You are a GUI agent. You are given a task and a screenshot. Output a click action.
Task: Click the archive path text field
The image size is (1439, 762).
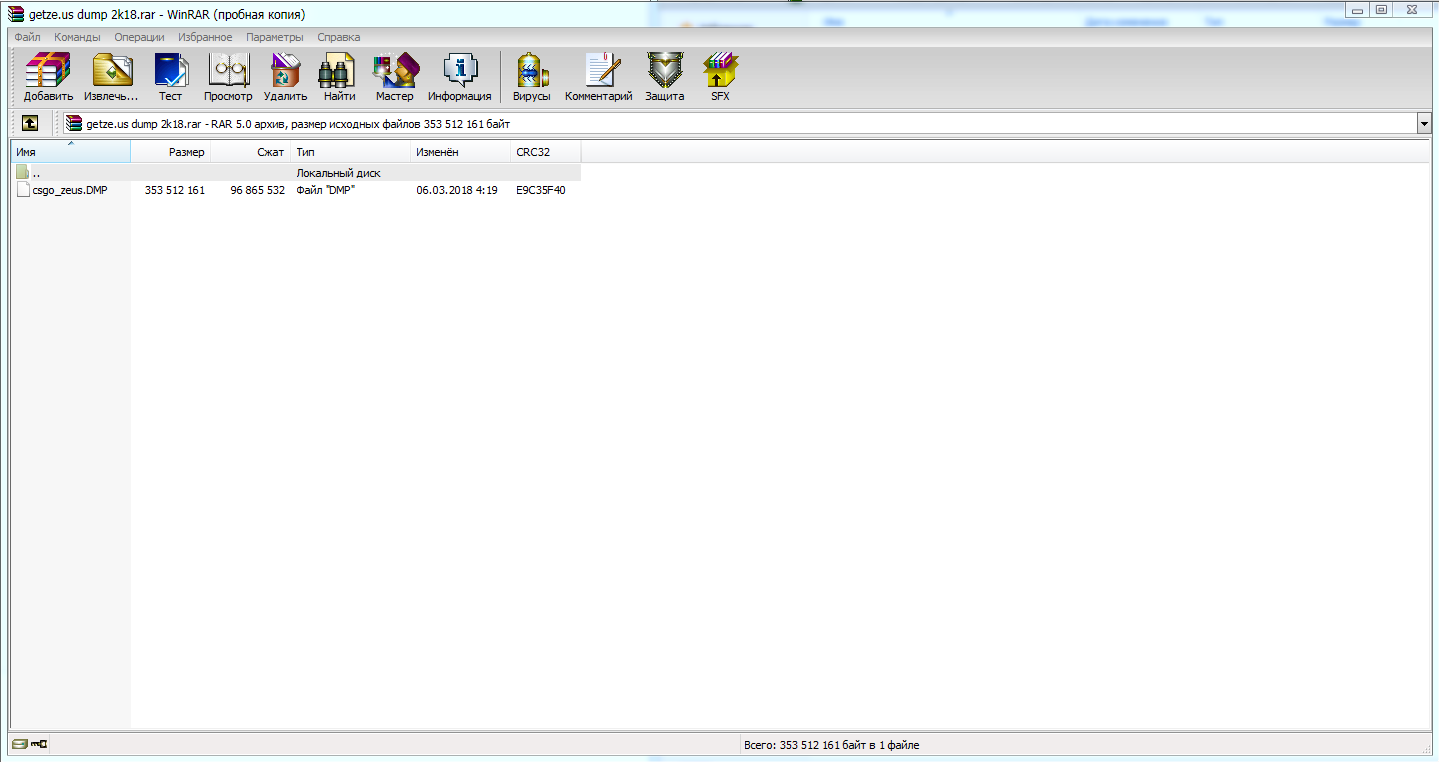pyautogui.click(x=740, y=123)
